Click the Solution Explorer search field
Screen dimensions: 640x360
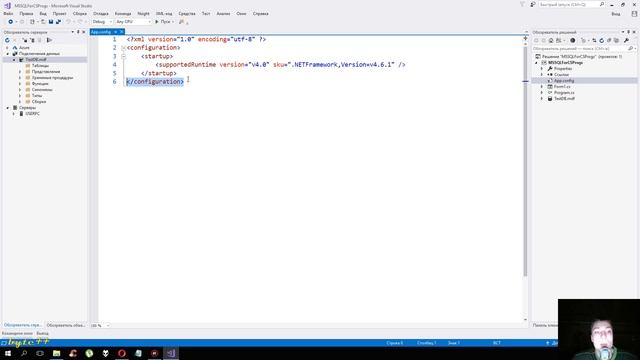click(x=583, y=49)
